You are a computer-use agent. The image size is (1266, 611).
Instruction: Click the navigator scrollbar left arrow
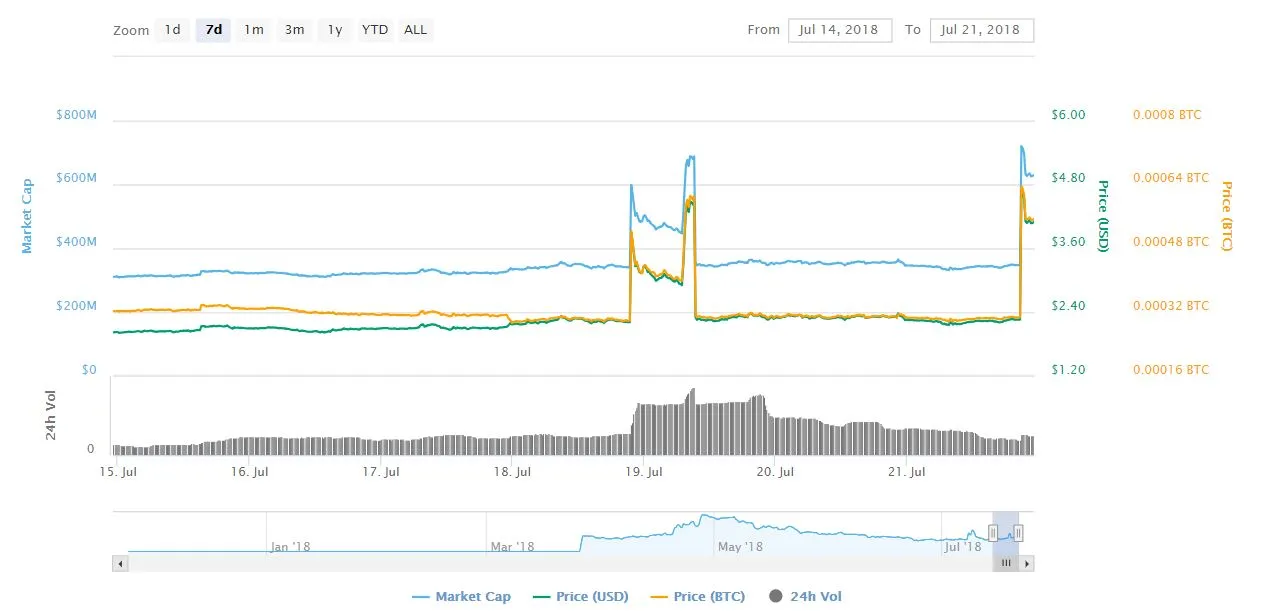[x=120, y=564]
